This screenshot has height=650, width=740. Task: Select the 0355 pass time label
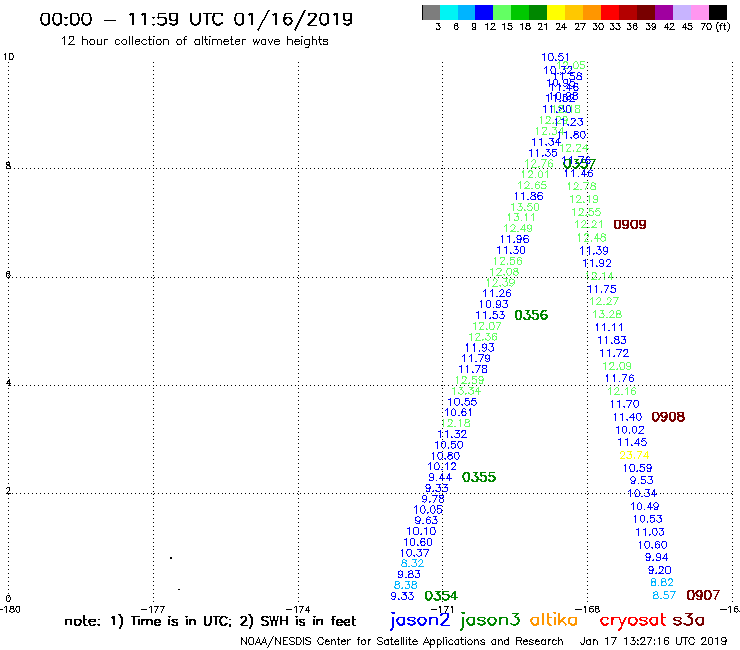pos(479,477)
